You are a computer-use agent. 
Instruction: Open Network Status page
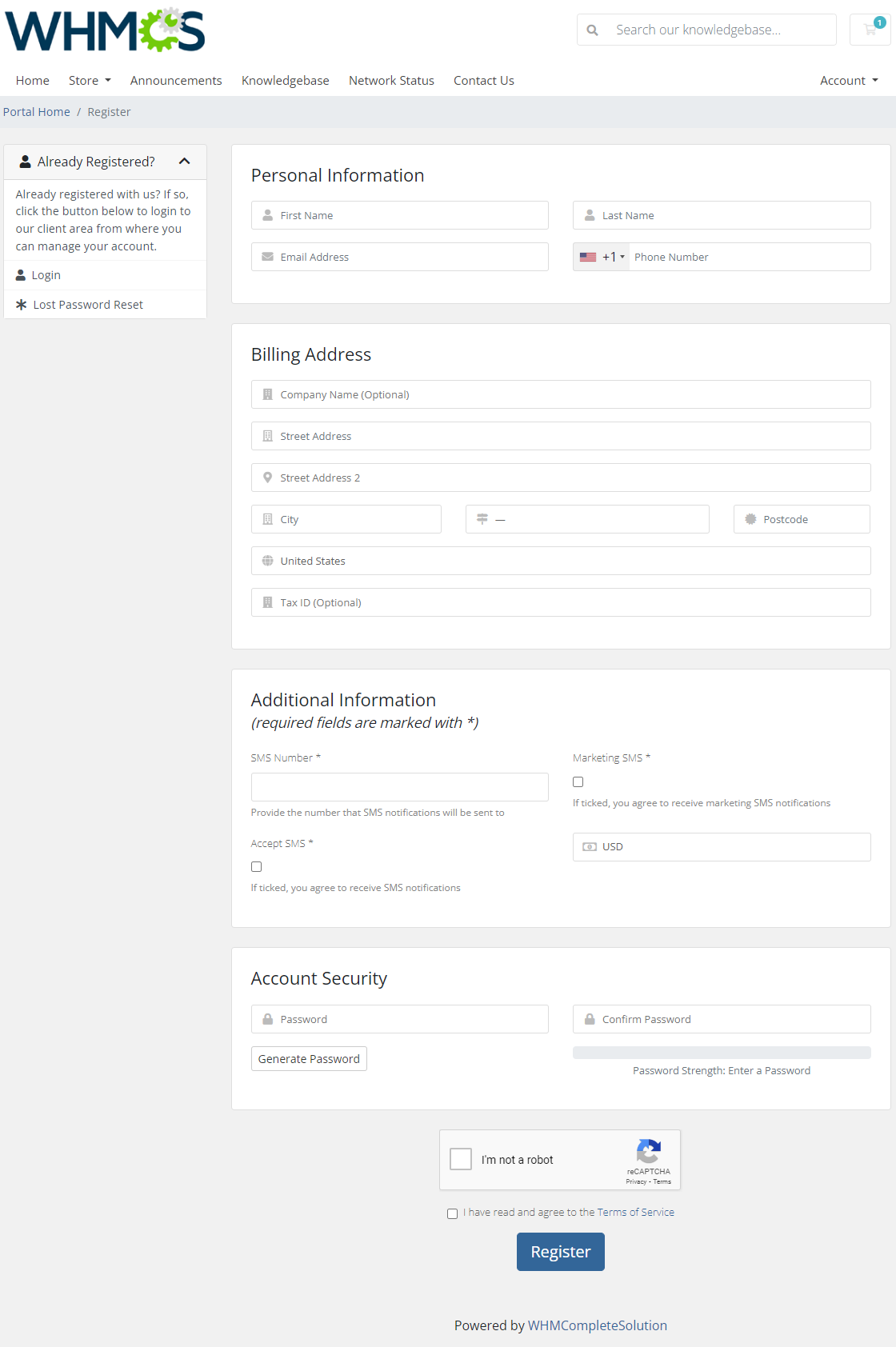pyautogui.click(x=391, y=81)
